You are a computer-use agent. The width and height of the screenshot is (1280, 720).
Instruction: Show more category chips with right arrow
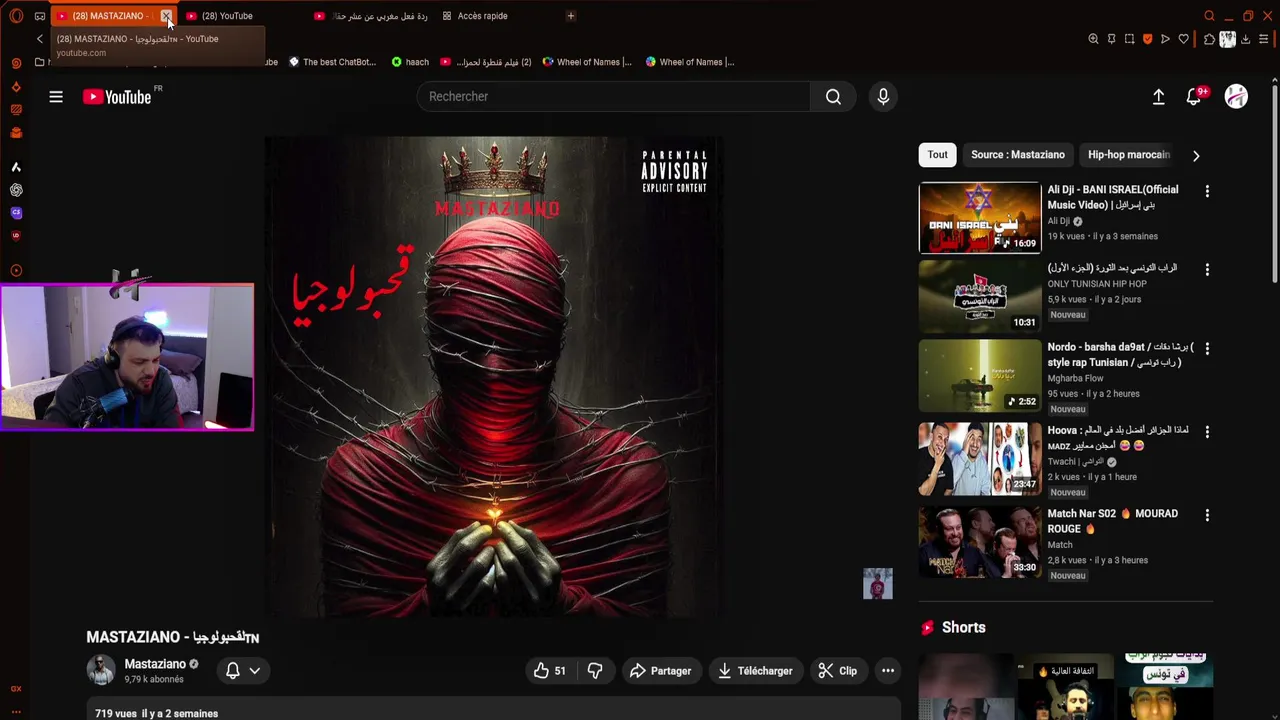(1196, 155)
